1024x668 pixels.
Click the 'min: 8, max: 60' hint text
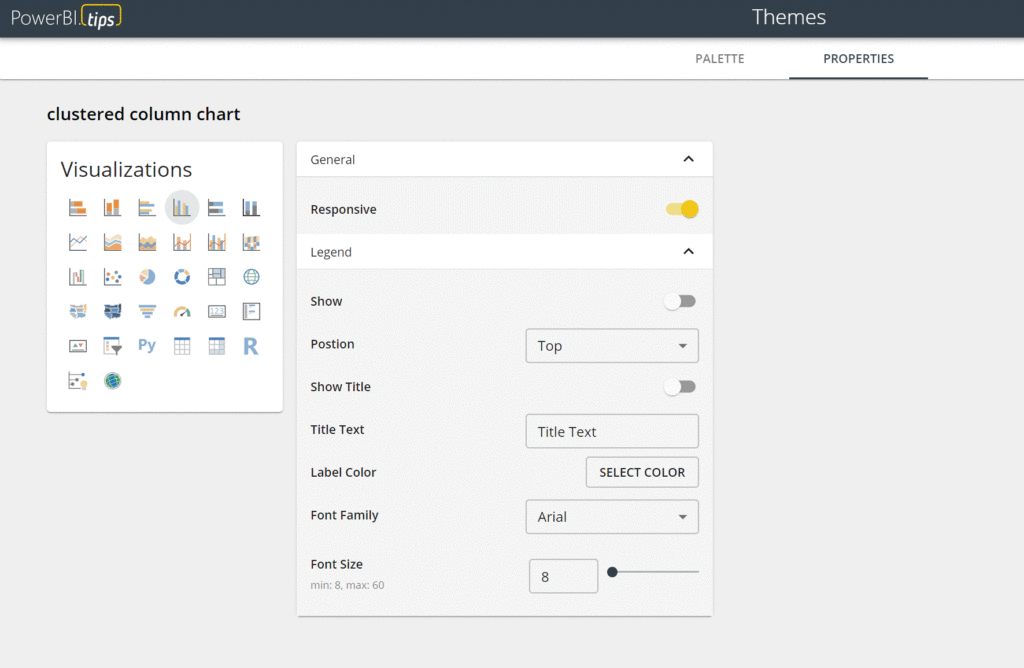[347, 585]
